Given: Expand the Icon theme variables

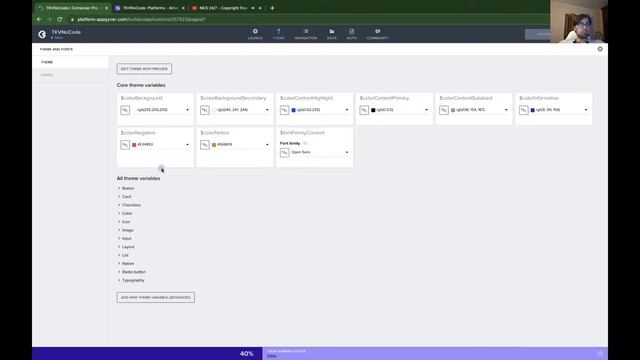Looking at the screenshot, I should click(x=124, y=222).
